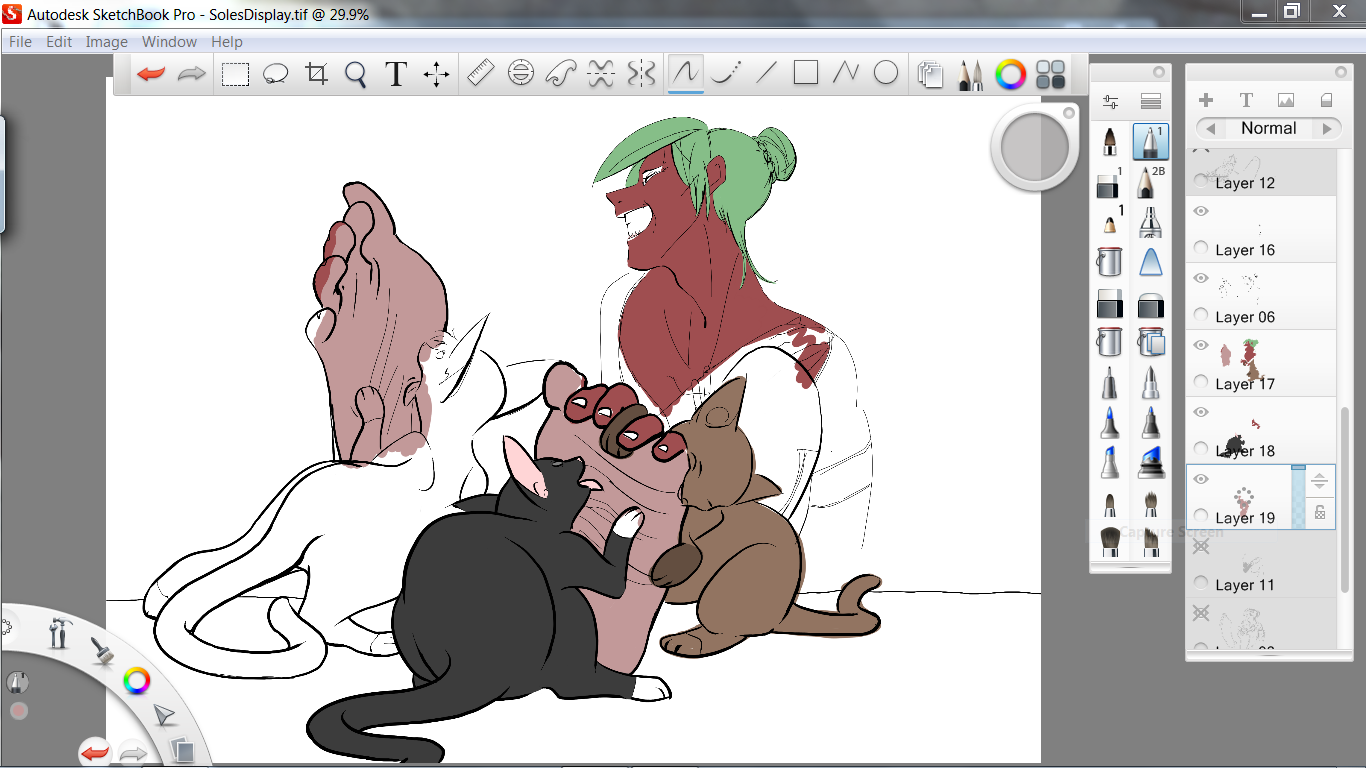Click the top toolbar Undo arrow
This screenshot has width=1366, height=768.
point(151,74)
